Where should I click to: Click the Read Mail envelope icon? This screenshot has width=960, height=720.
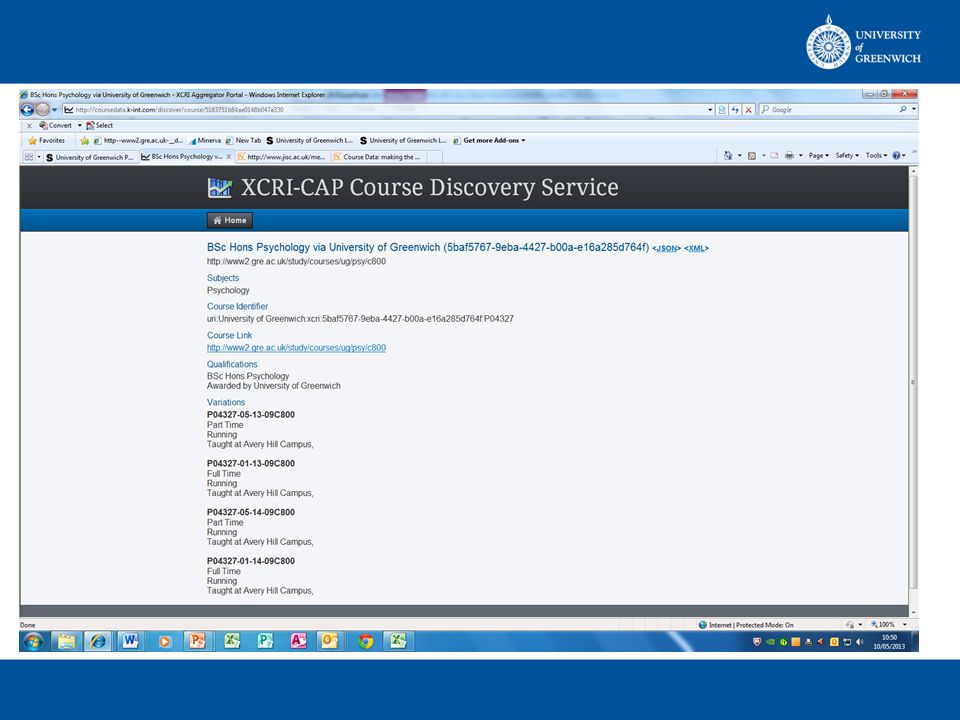(774, 156)
